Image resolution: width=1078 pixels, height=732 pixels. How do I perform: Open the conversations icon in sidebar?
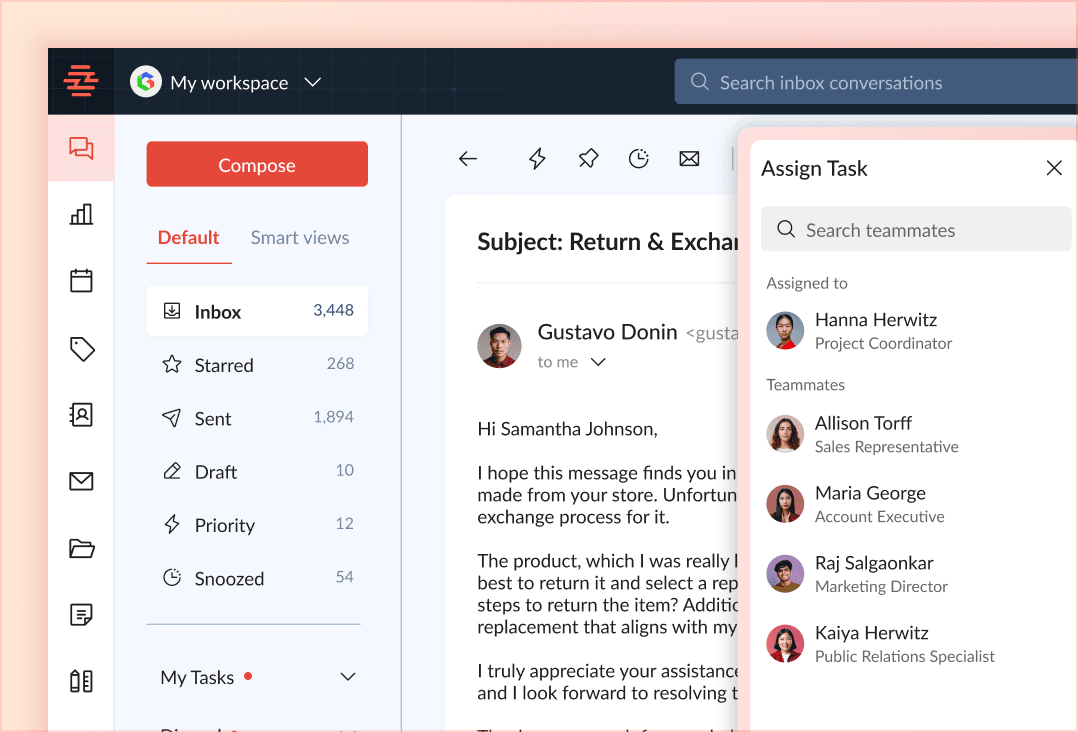81,148
